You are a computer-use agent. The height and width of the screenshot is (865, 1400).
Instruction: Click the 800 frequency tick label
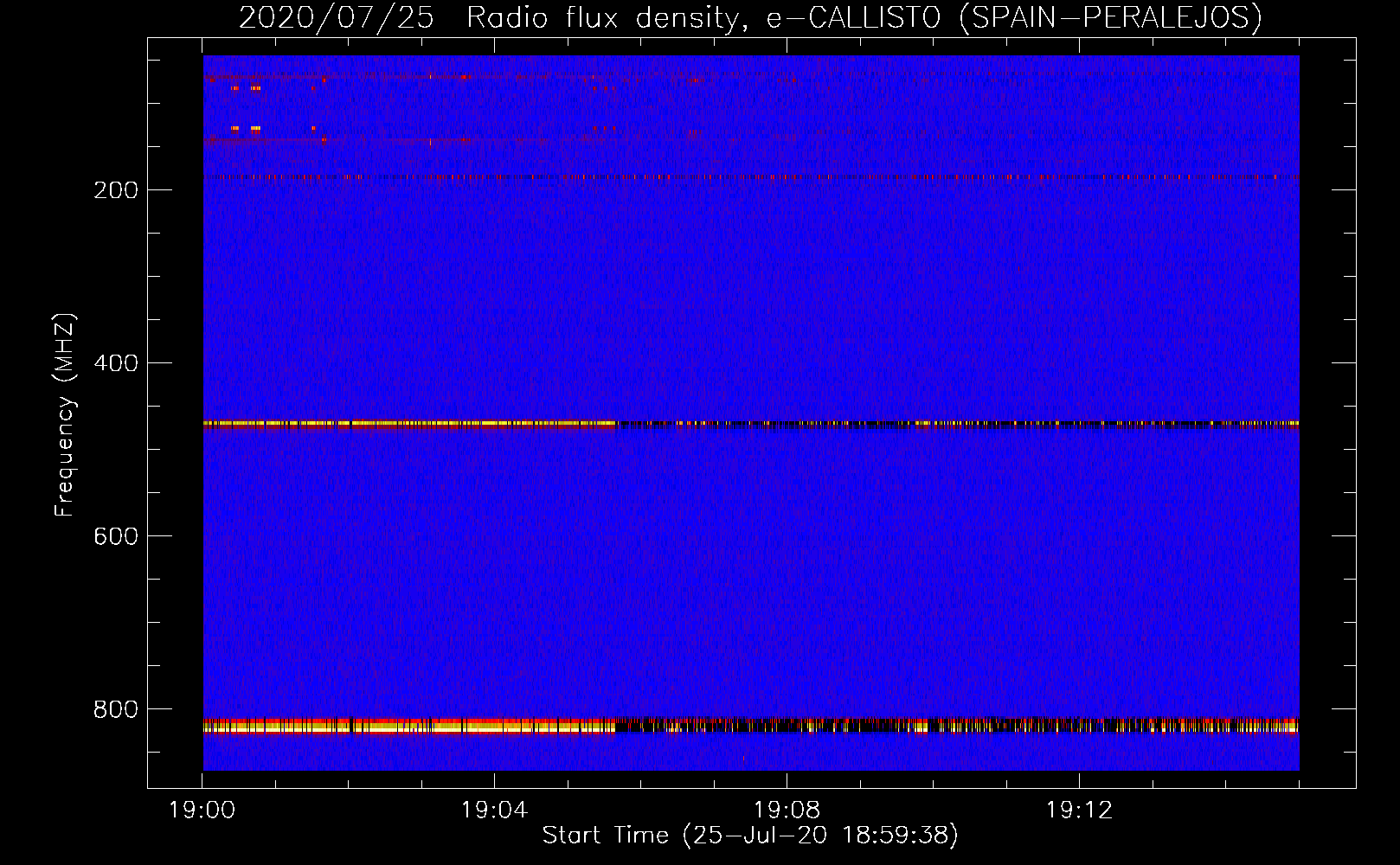click(116, 709)
